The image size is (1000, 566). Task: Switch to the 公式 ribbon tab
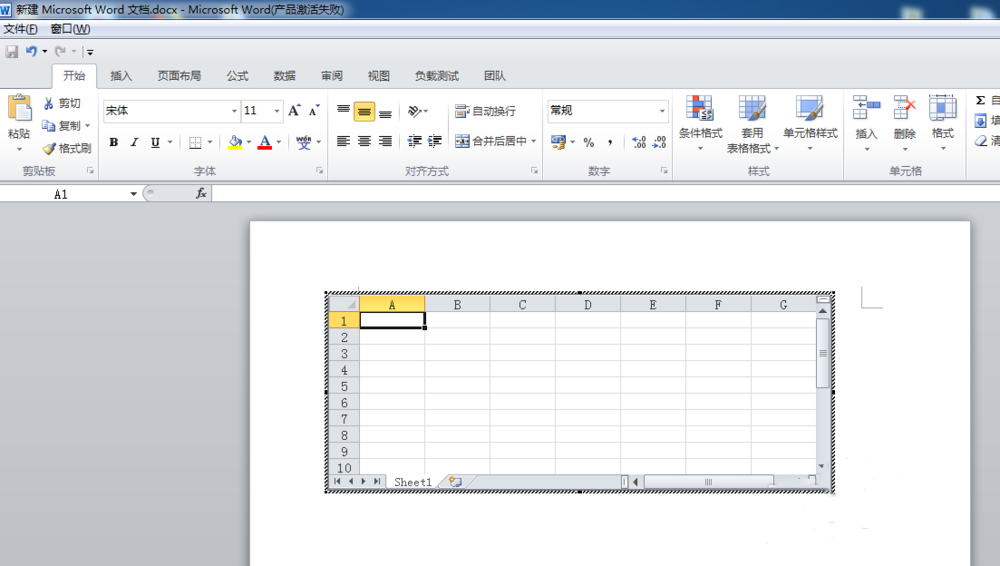[237, 76]
